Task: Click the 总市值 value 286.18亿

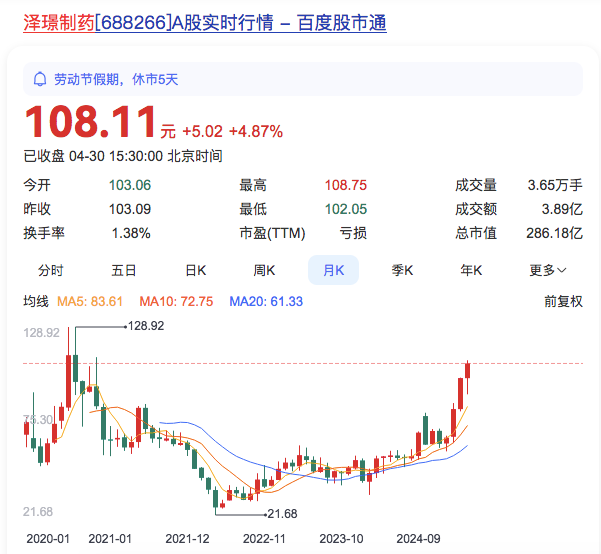Action: click(x=555, y=233)
